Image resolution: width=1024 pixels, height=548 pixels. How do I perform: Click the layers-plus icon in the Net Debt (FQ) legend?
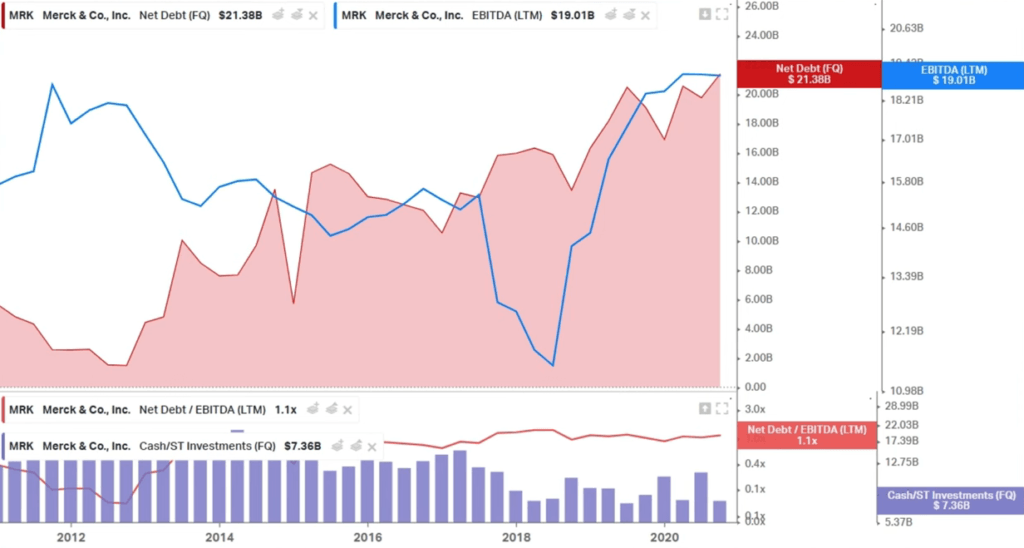coord(278,14)
